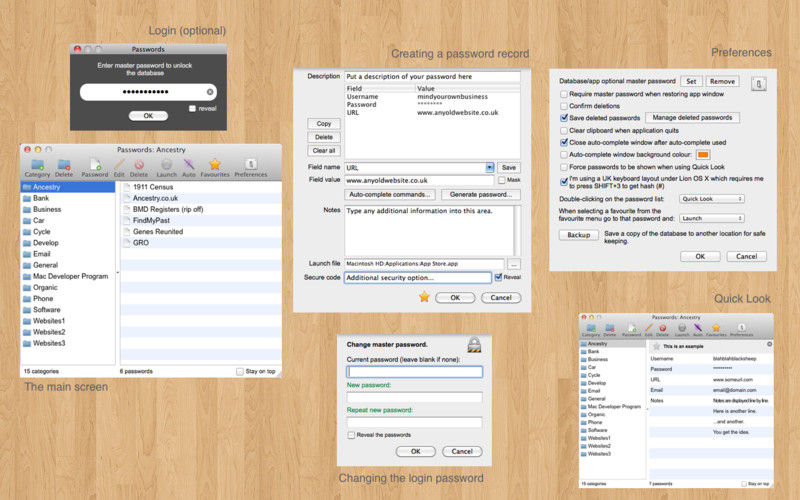The width and height of the screenshot is (800, 500).
Task: Click padlock icon in Change master password dialog
Action: tap(474, 345)
